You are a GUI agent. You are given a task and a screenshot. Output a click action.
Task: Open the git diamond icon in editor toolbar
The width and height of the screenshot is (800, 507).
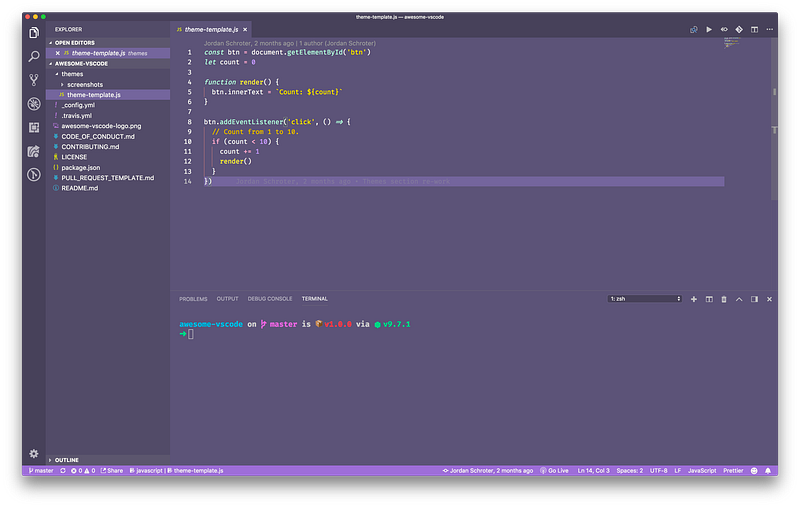(739, 30)
